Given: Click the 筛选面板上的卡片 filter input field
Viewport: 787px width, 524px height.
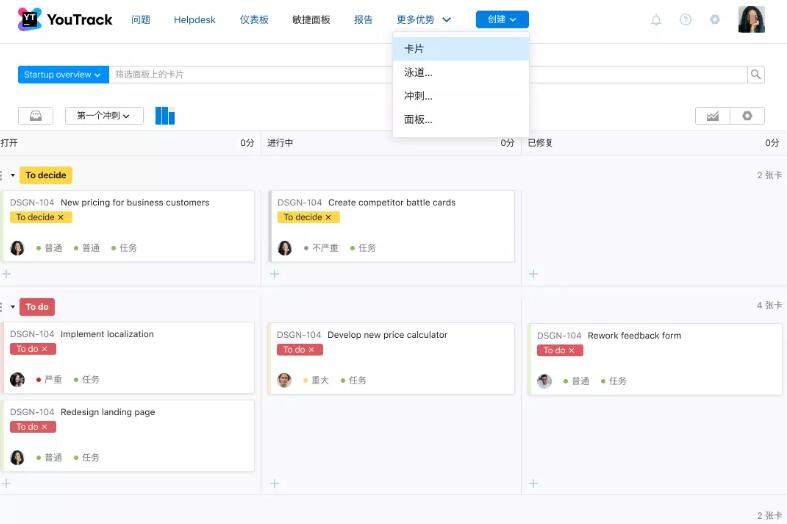Looking at the screenshot, I should (250, 74).
